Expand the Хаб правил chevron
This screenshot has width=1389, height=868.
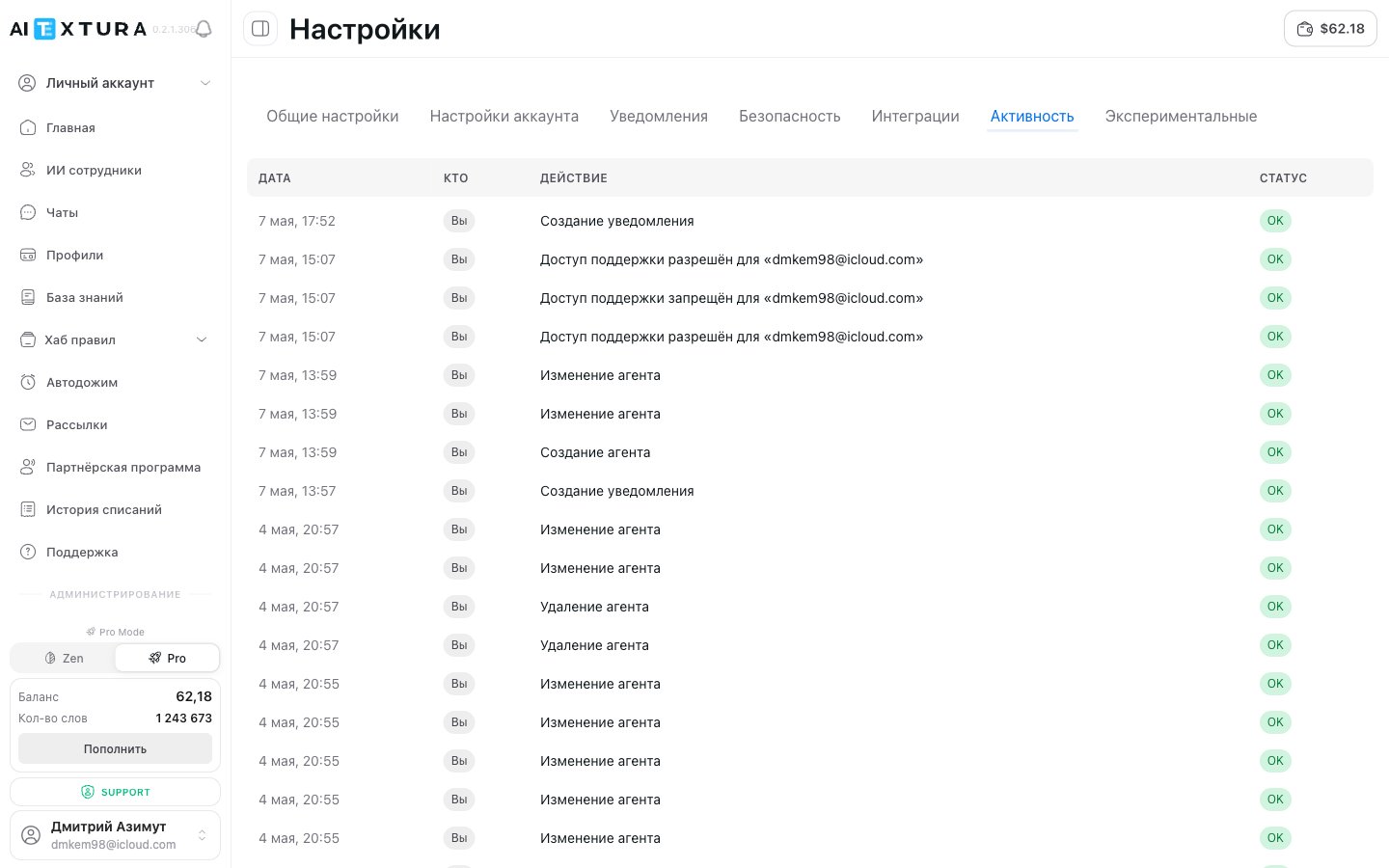coord(202,339)
